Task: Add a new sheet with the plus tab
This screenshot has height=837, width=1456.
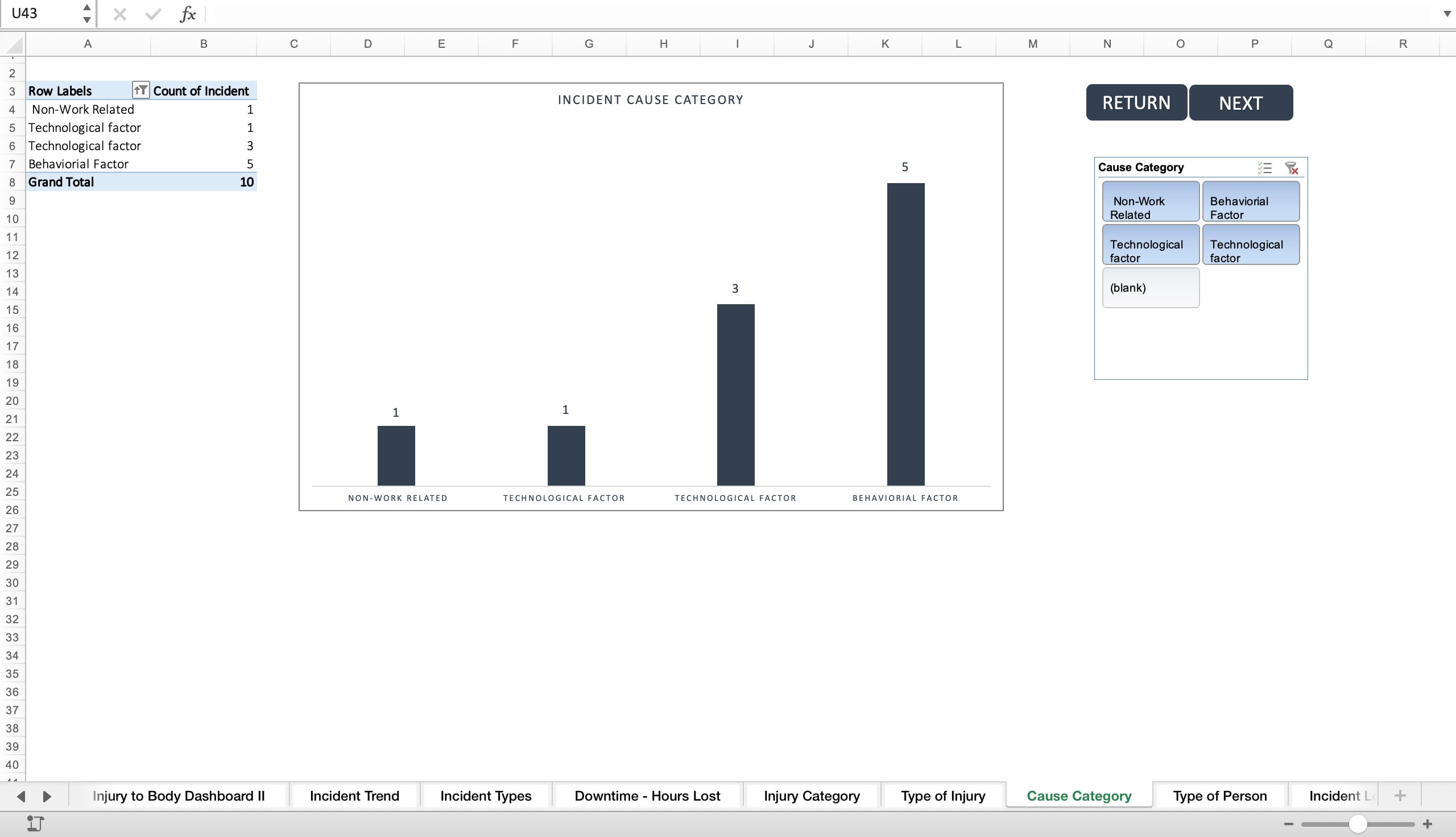Action: coord(1399,795)
